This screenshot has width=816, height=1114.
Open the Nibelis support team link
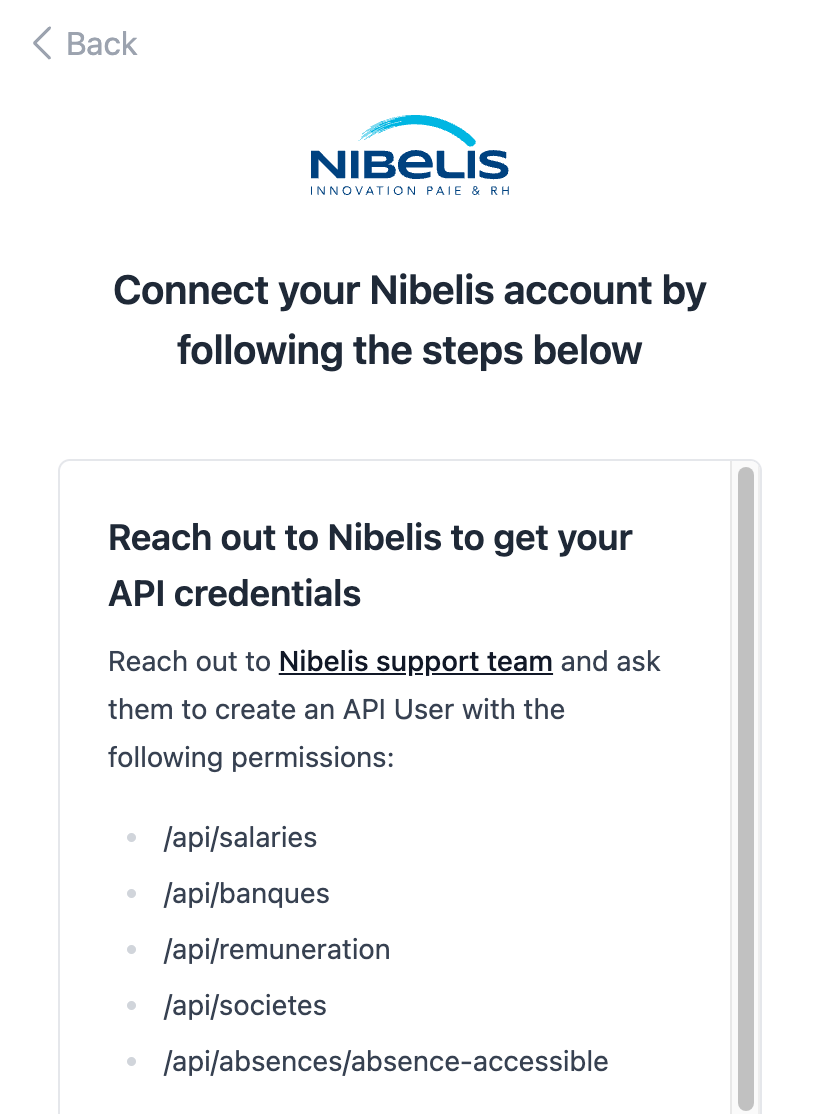[x=416, y=662]
